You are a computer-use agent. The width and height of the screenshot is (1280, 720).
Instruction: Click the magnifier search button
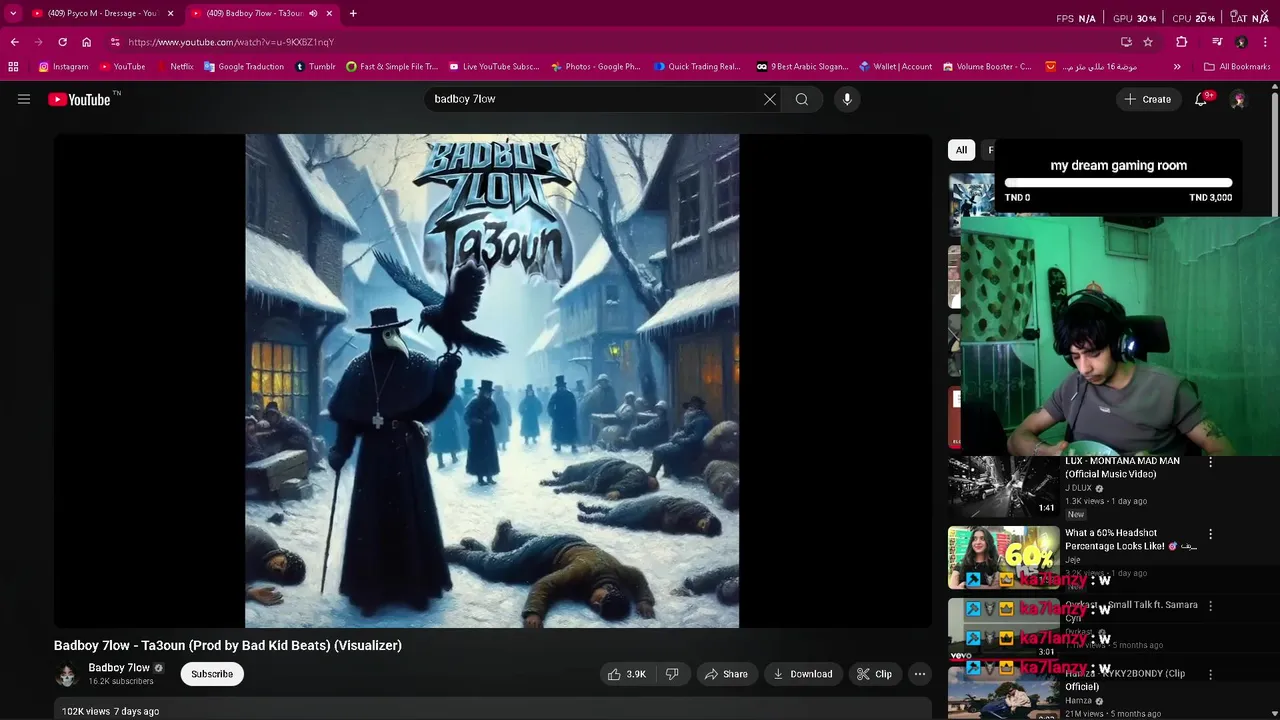pyautogui.click(x=802, y=99)
